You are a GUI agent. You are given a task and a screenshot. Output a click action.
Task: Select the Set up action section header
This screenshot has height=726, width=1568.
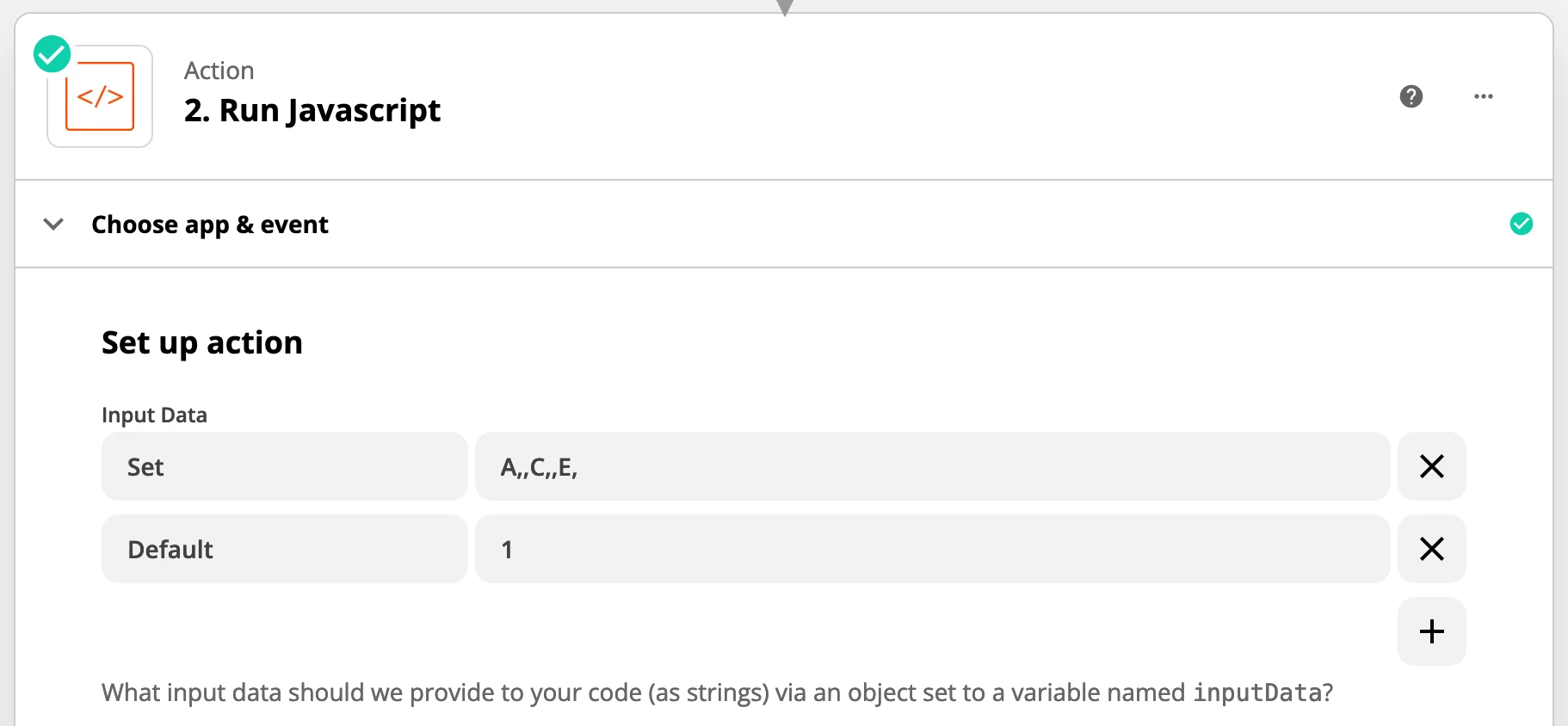pyautogui.click(x=201, y=341)
